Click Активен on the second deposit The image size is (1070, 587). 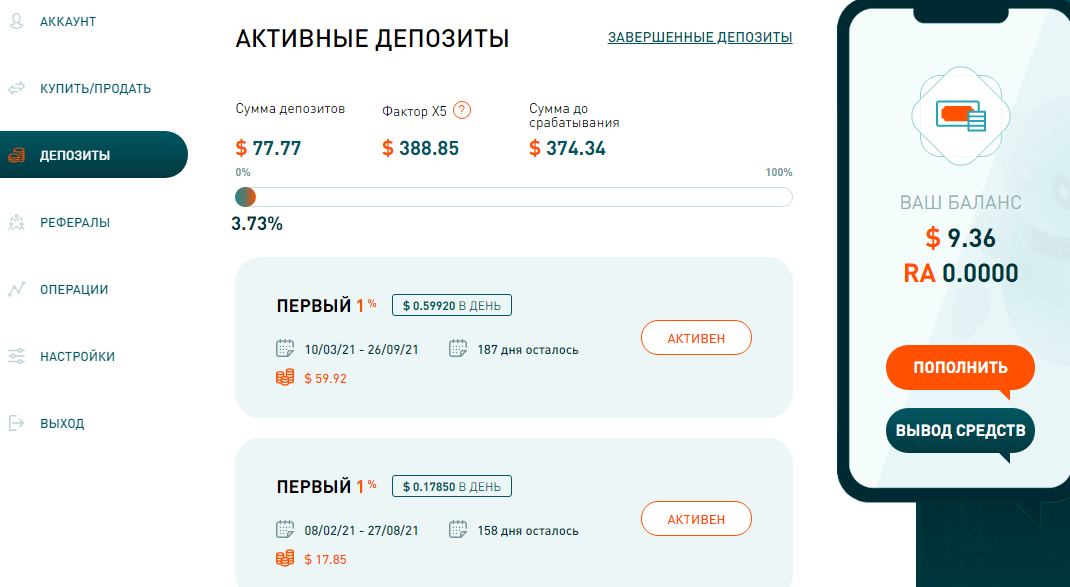[696, 518]
